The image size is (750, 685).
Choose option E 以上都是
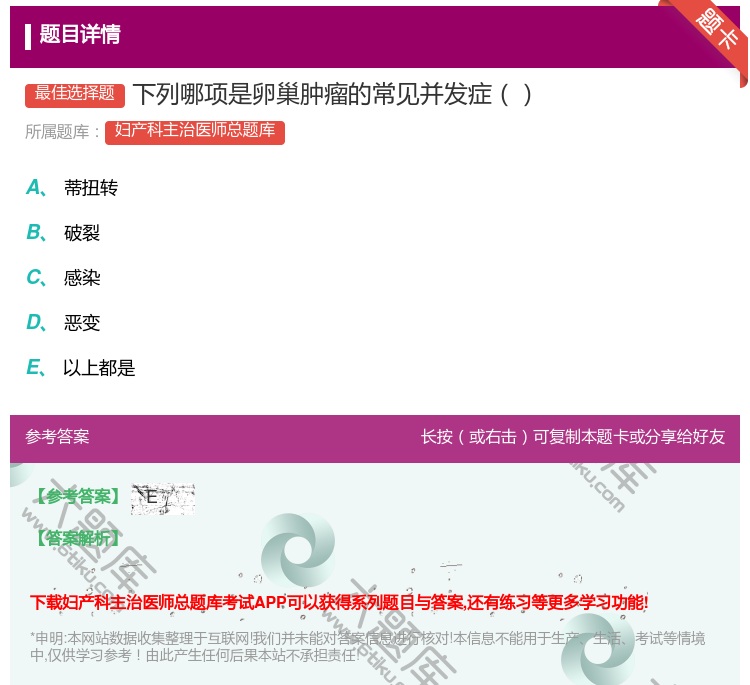point(98,368)
